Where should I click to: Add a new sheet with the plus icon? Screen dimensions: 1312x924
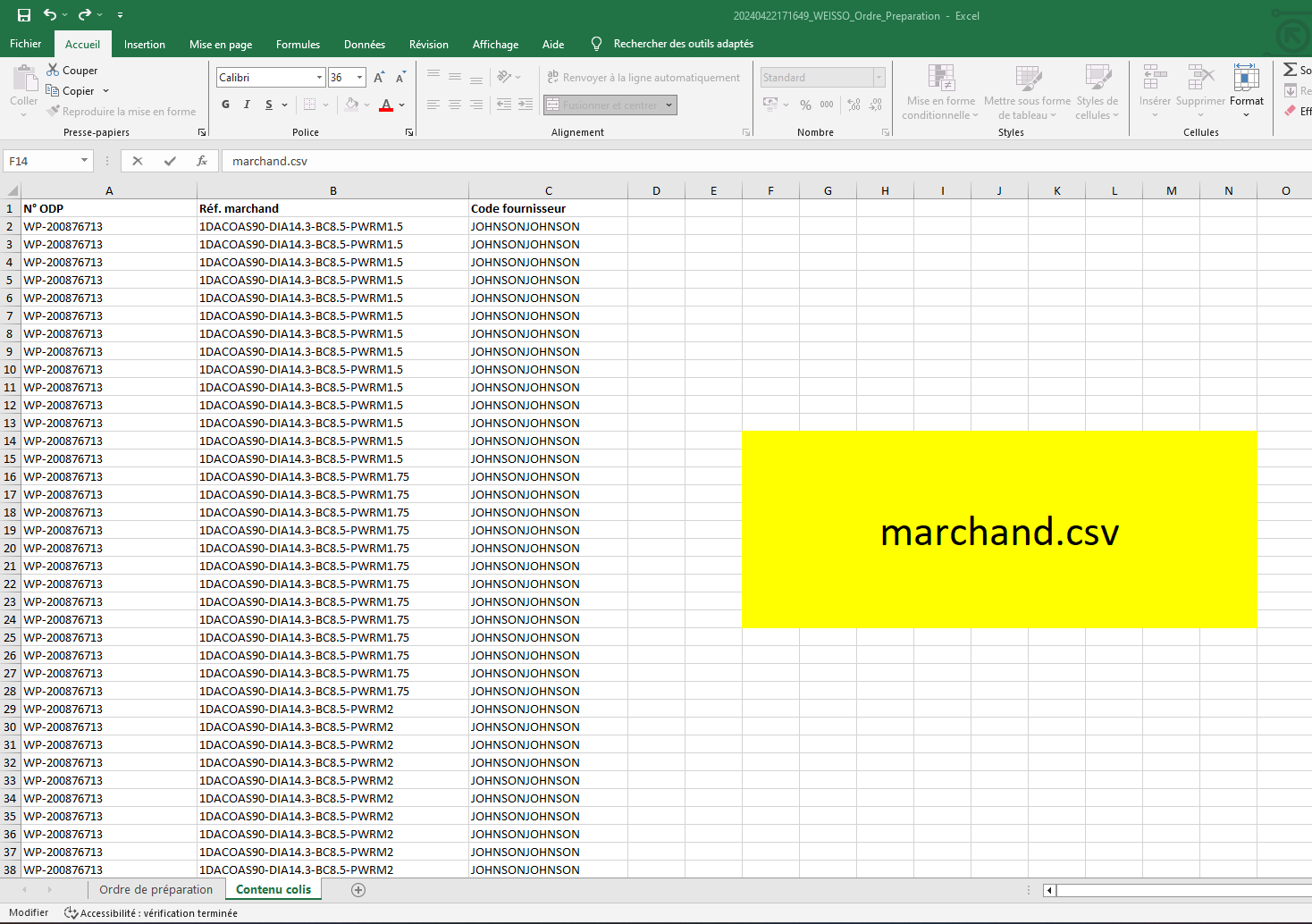pos(358,890)
